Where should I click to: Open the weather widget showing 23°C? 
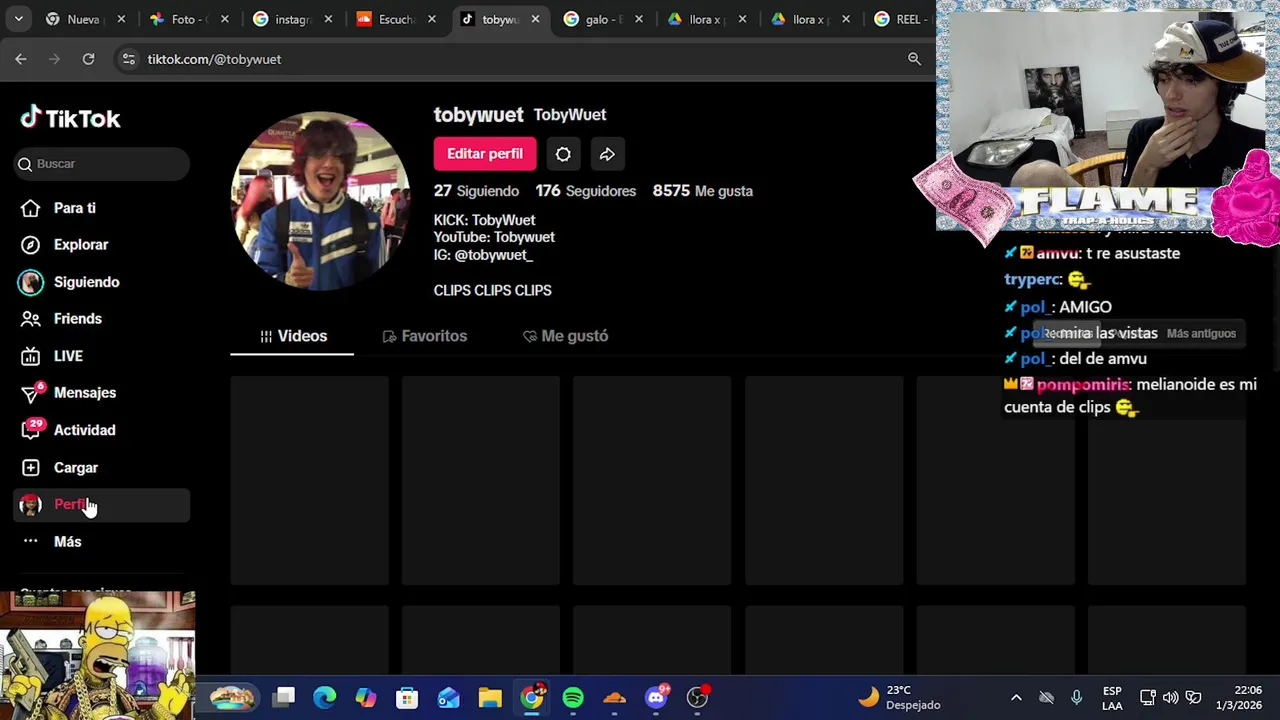(900, 697)
